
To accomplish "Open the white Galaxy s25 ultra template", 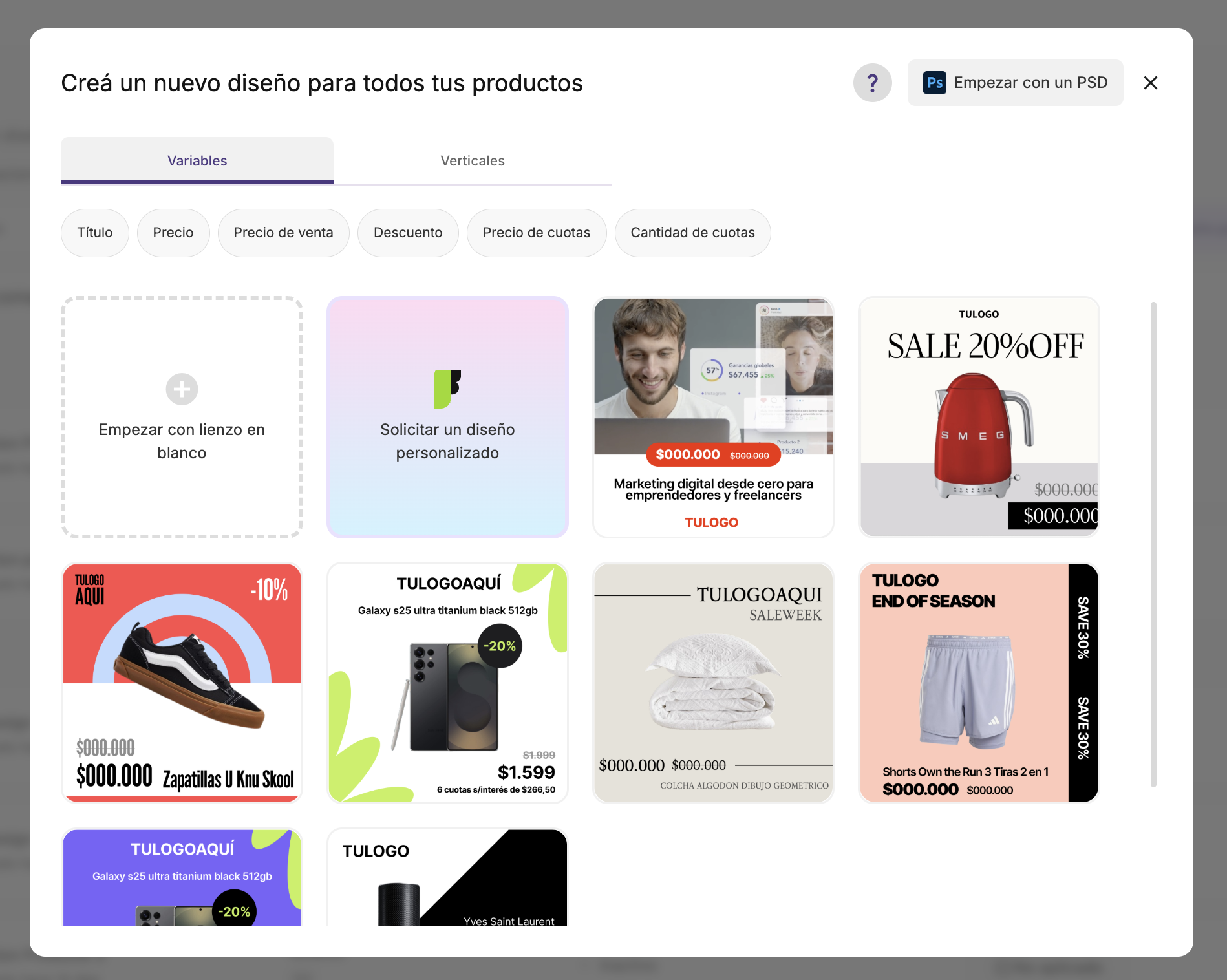I will (447, 683).
